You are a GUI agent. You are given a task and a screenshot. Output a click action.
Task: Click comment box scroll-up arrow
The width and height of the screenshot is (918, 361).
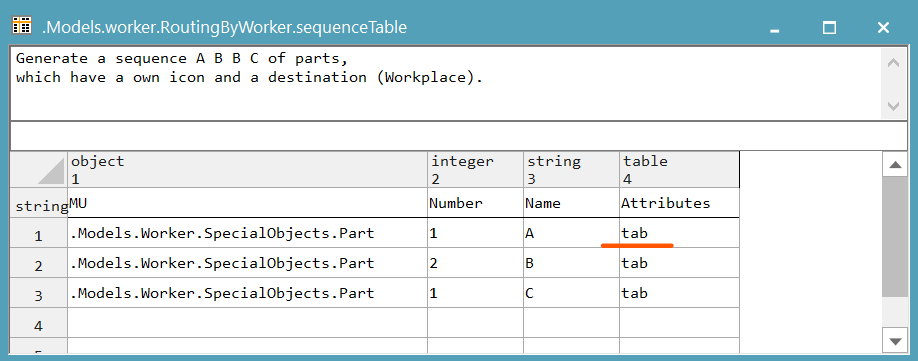click(893, 62)
